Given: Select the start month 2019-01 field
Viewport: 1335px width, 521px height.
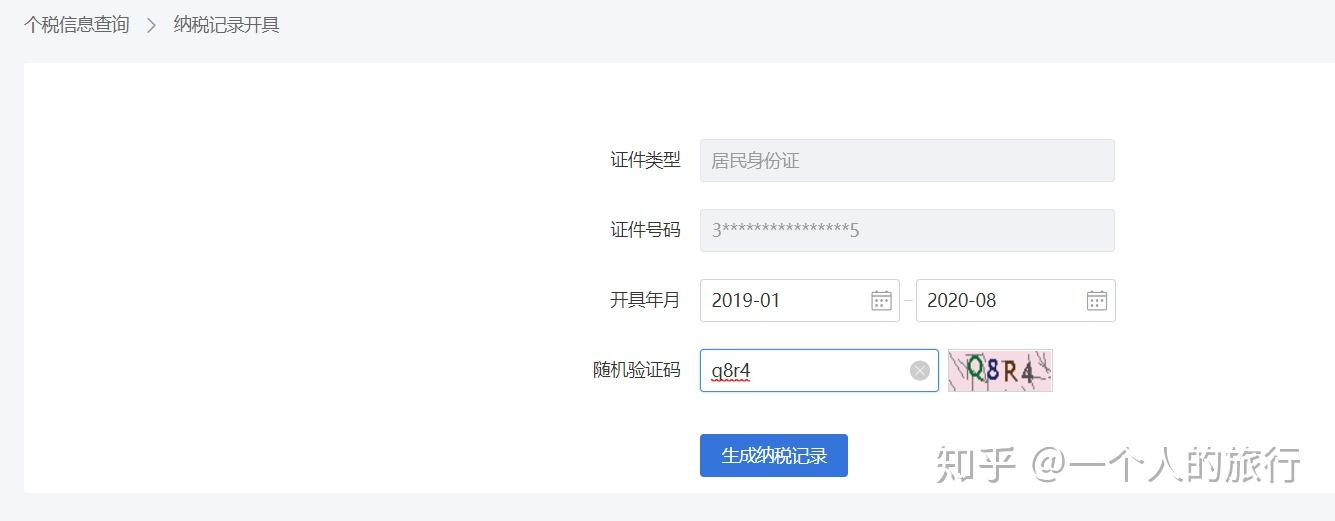Looking at the screenshot, I should click(780, 301).
